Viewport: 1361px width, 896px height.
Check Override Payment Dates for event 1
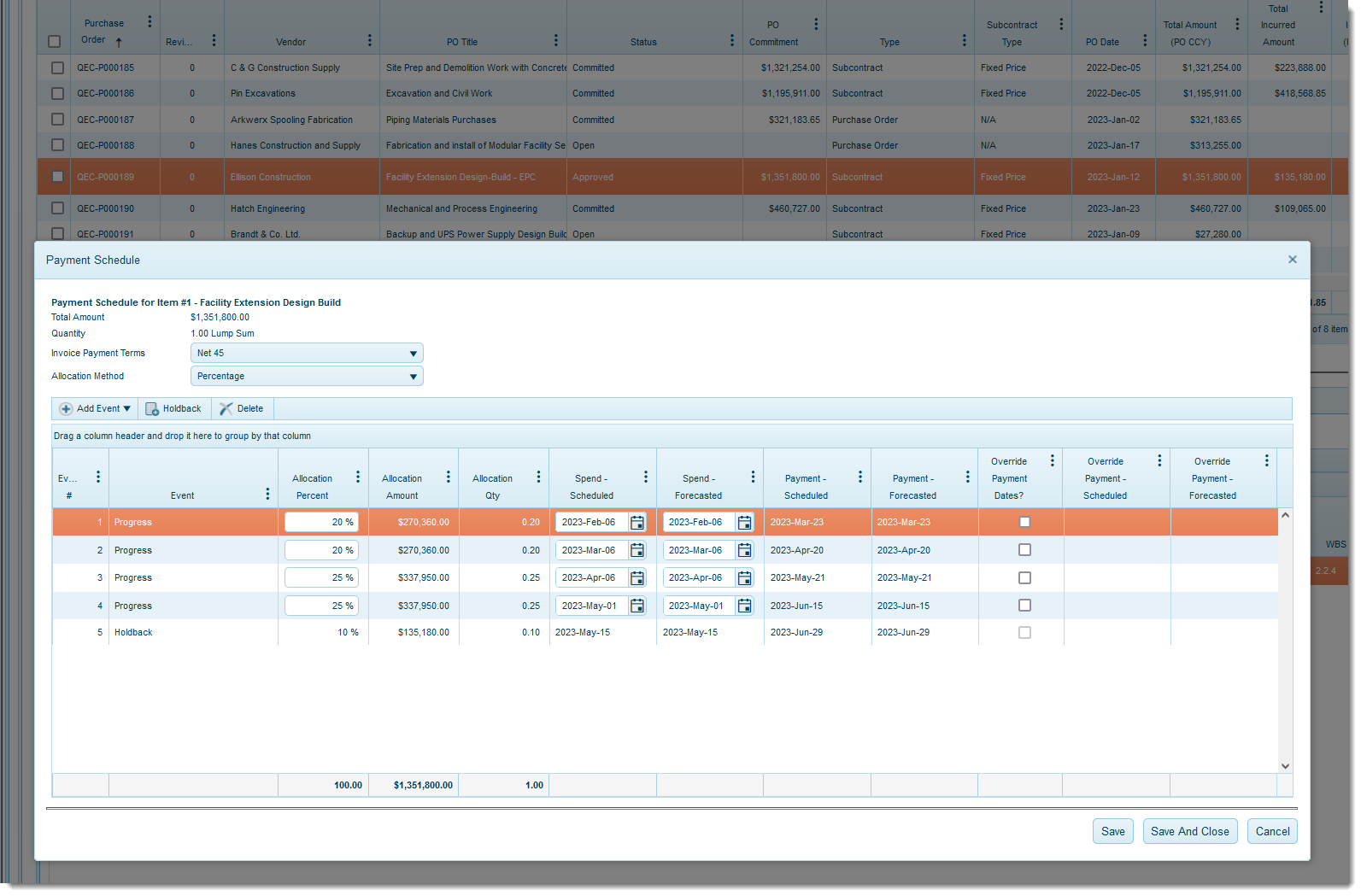[x=1024, y=523]
